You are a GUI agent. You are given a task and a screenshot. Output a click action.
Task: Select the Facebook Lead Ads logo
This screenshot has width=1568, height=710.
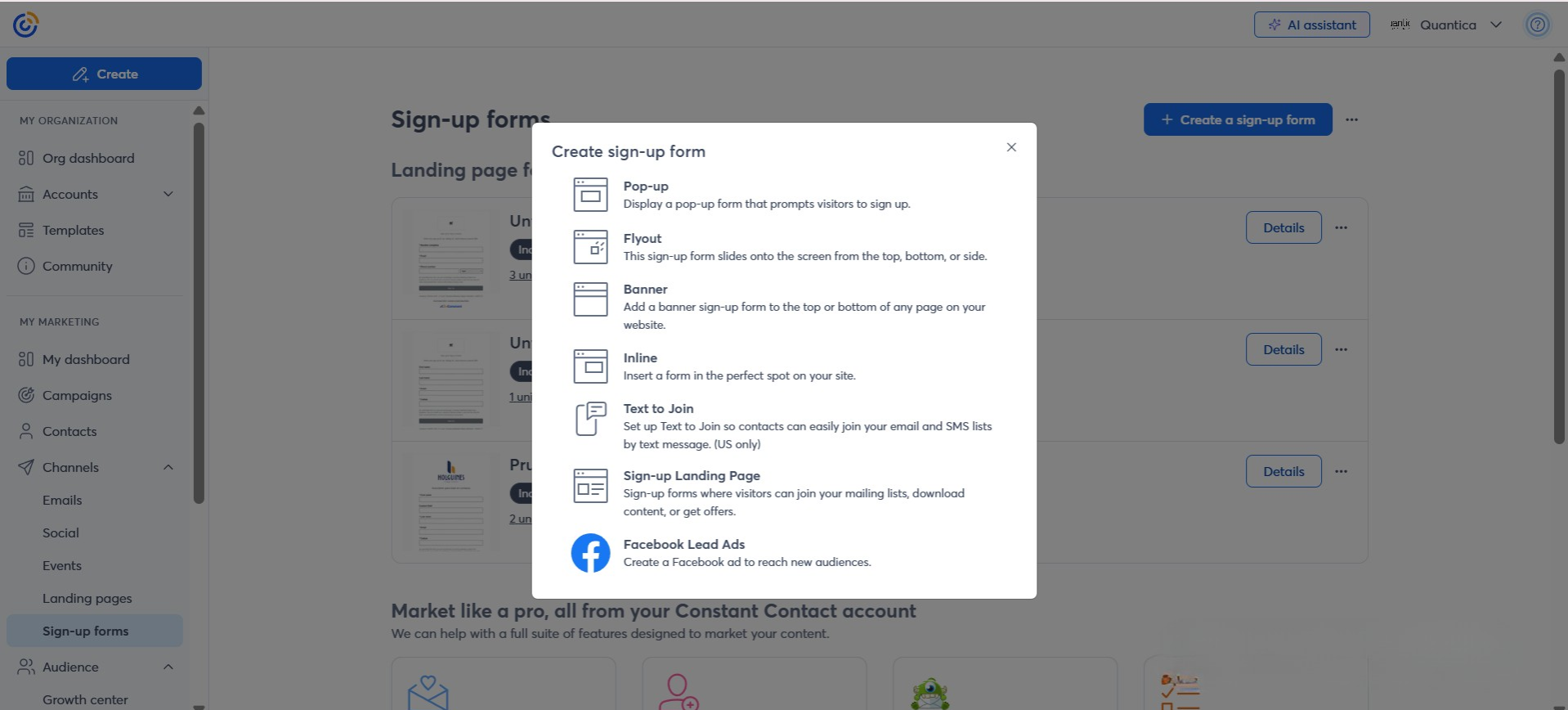coord(590,553)
